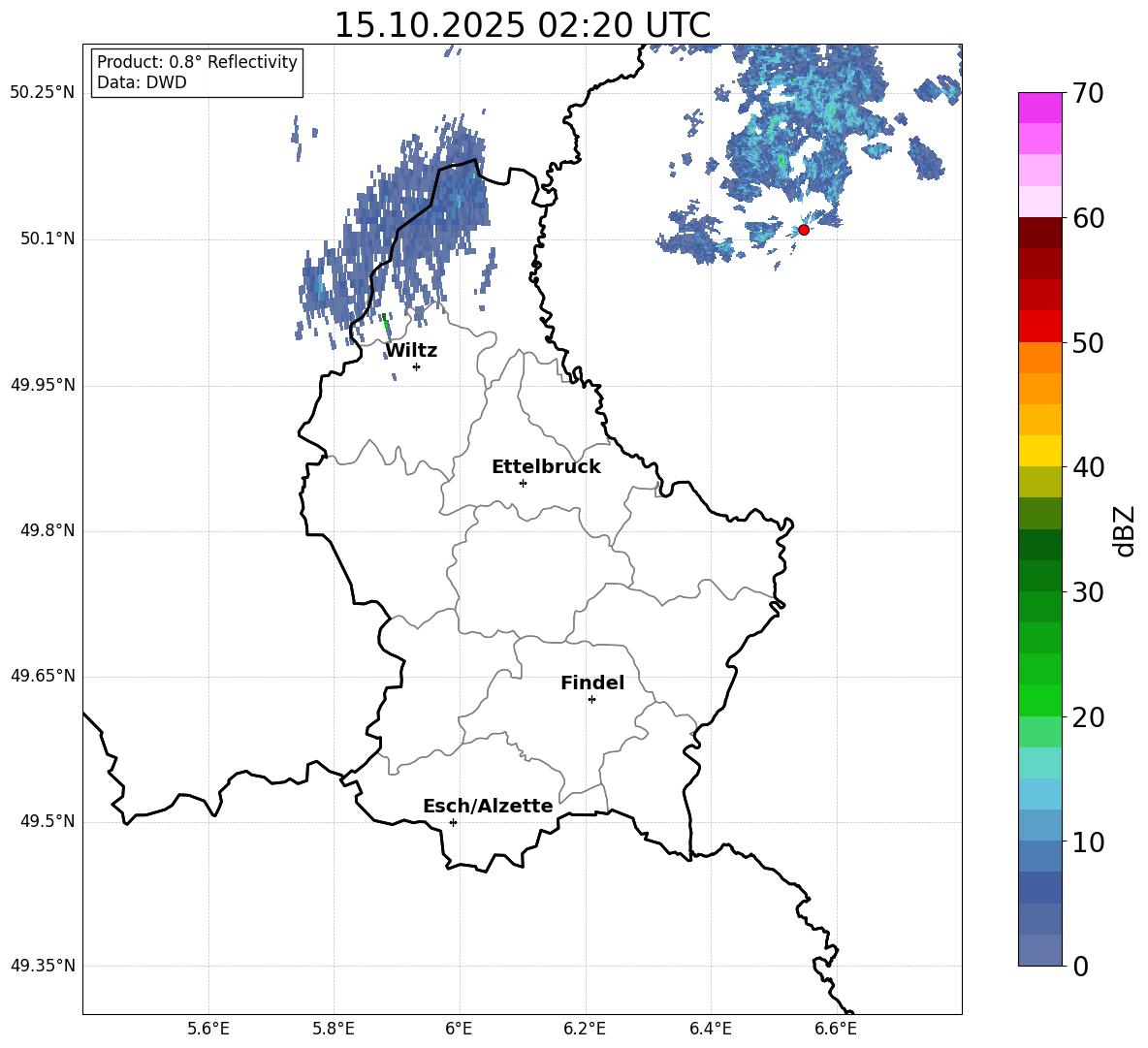This screenshot has width=1148, height=1048.
Task: Click the colorbar tick label 30
Action: pyautogui.click(x=1089, y=592)
